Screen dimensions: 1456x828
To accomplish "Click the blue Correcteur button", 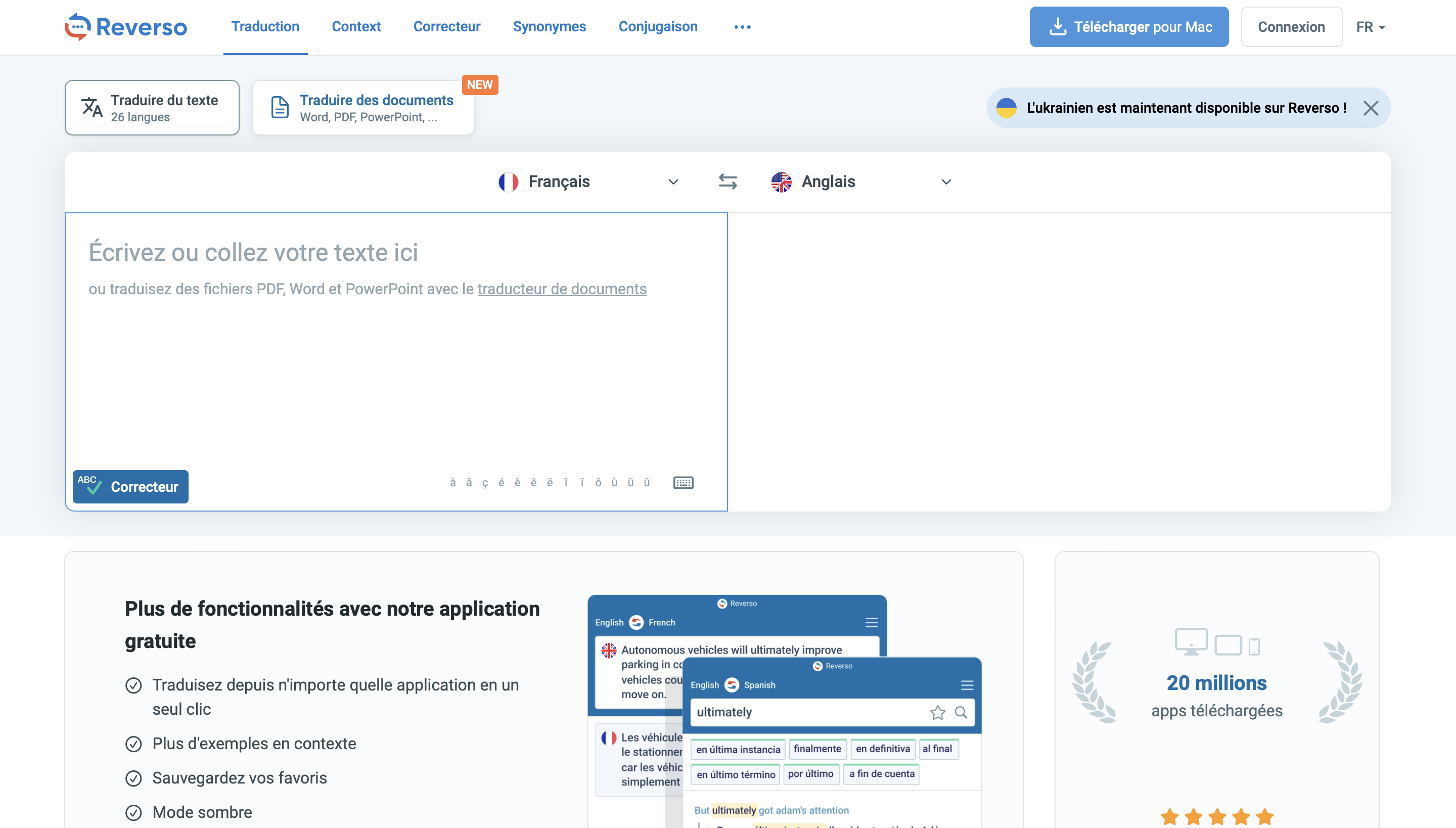I will pyautogui.click(x=130, y=487).
